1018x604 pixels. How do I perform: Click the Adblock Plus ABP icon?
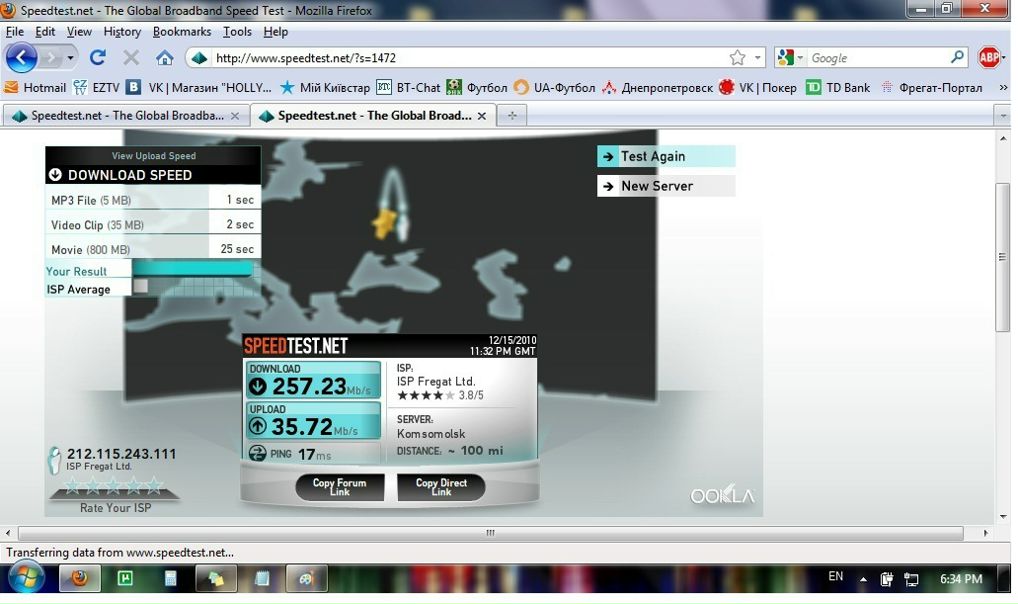pyautogui.click(x=989, y=58)
